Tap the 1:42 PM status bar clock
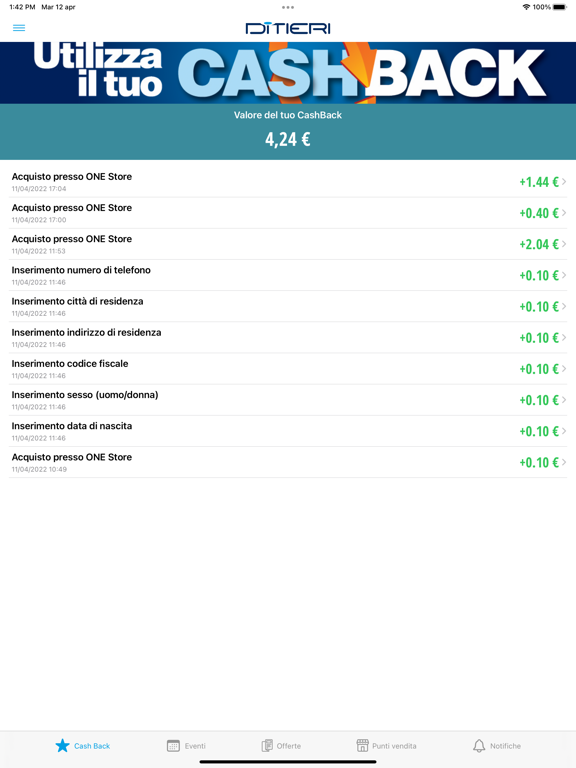This screenshot has width=576, height=768. point(22,7)
